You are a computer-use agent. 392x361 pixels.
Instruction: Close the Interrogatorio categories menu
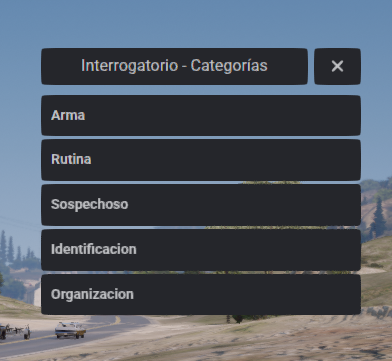pyautogui.click(x=337, y=66)
